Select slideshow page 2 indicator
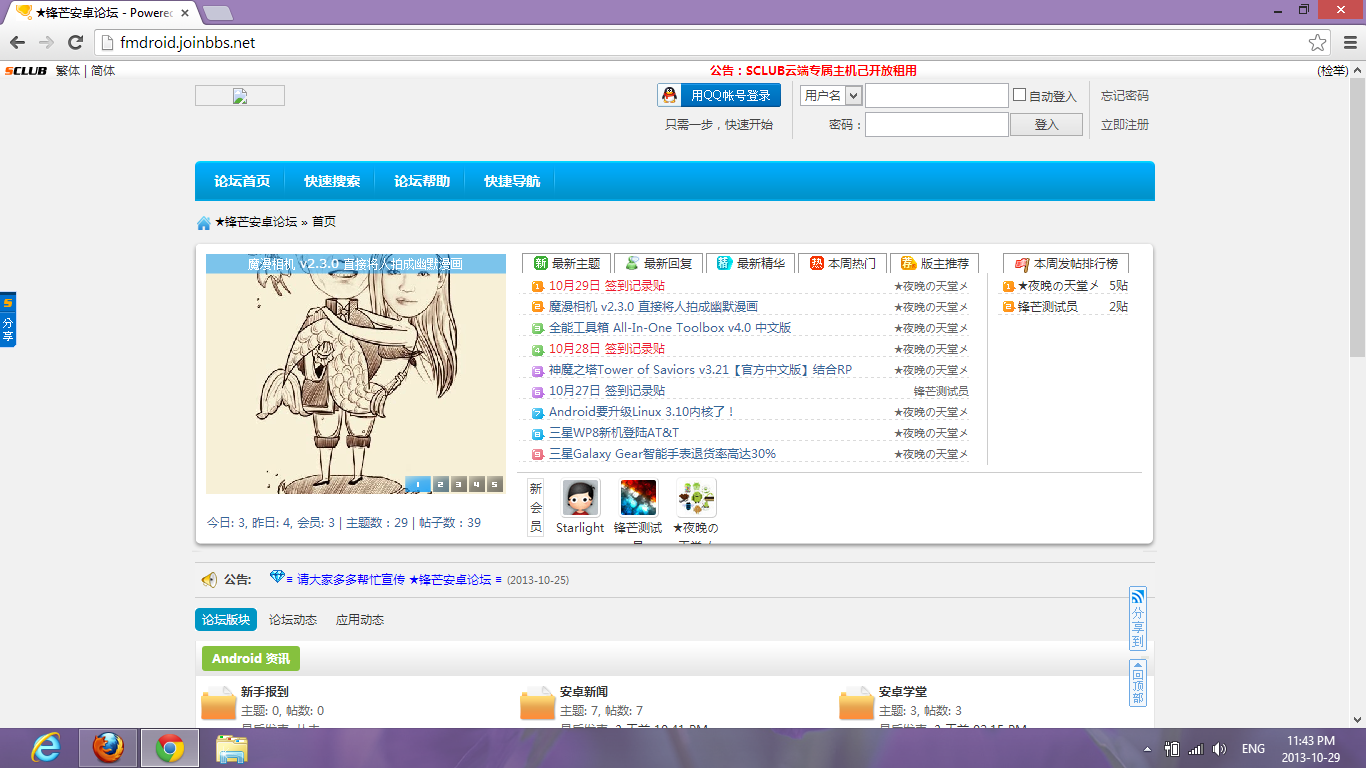Screen dimensions: 1366x768 [441, 485]
